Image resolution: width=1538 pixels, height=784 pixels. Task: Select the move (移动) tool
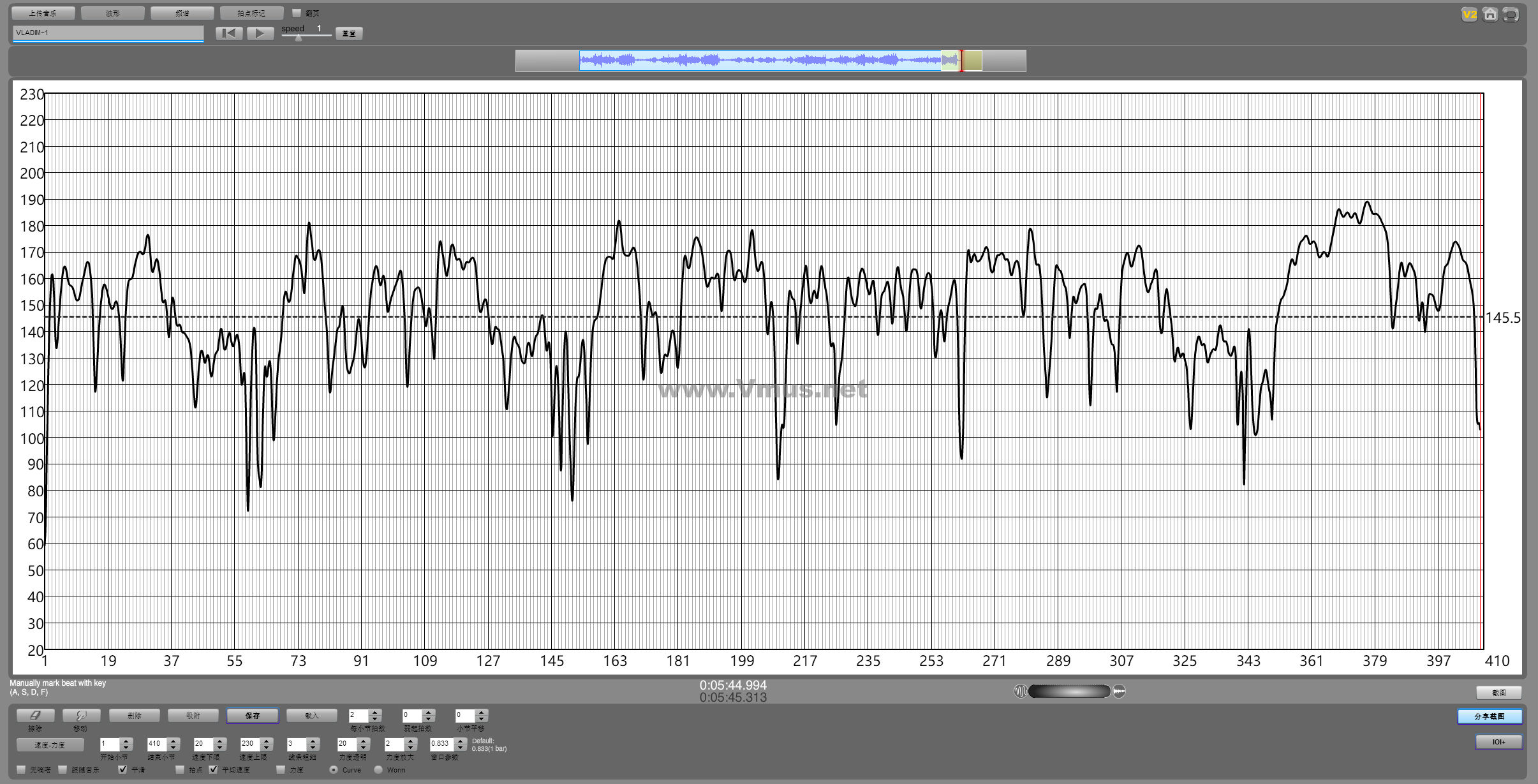(x=81, y=716)
